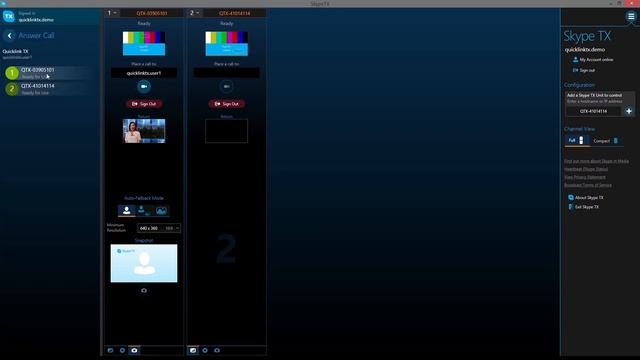Click the Skype TX logo icon
The image size is (640, 360).
tap(9, 16)
